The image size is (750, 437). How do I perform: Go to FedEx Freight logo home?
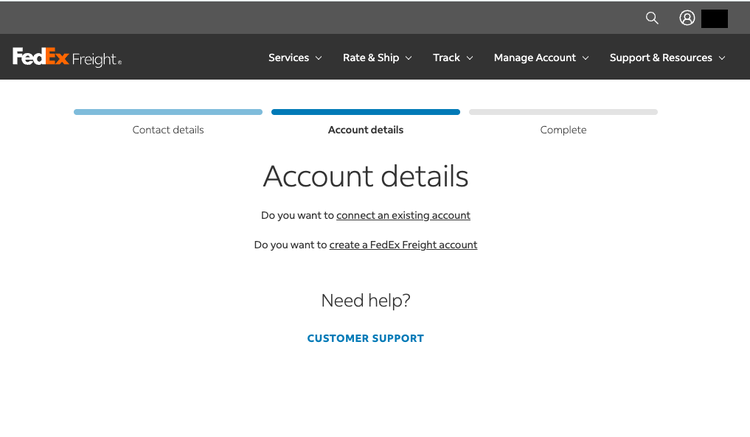(x=67, y=57)
